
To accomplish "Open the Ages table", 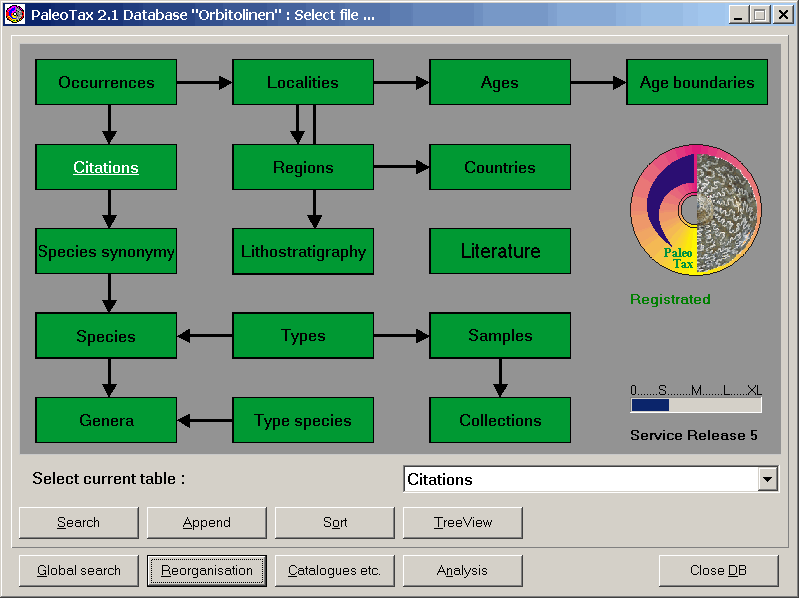I will [500, 82].
